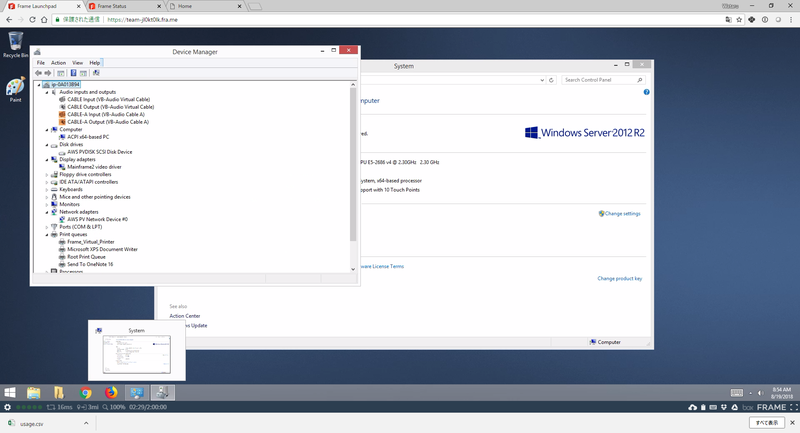Click the Japanese show-all downloads button

[x=766, y=423]
